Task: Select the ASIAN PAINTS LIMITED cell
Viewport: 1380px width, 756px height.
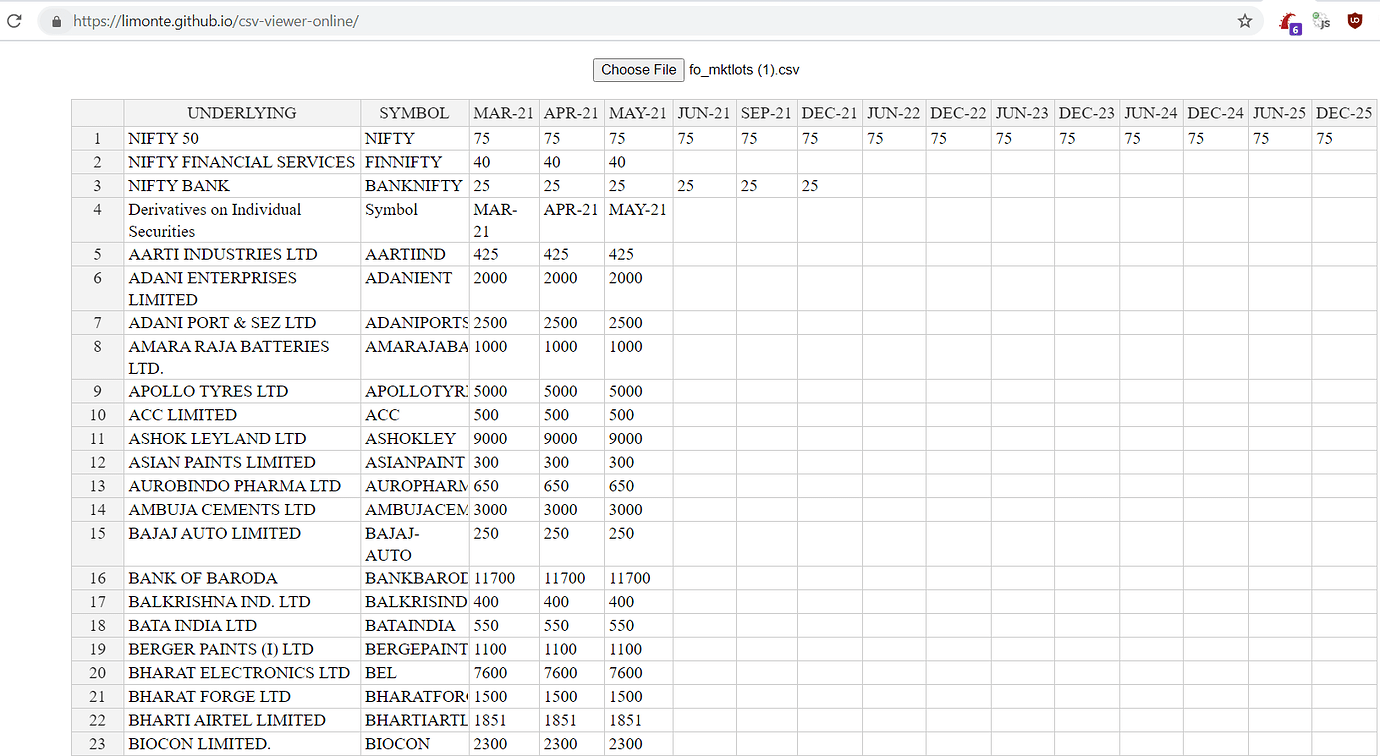Action: tap(242, 462)
